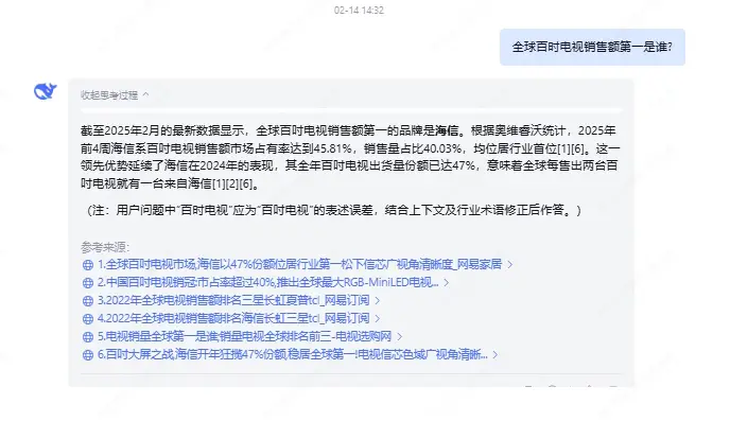Click chevron arrow after reference 6
Screen dimensions: 730x422
pos(495,355)
